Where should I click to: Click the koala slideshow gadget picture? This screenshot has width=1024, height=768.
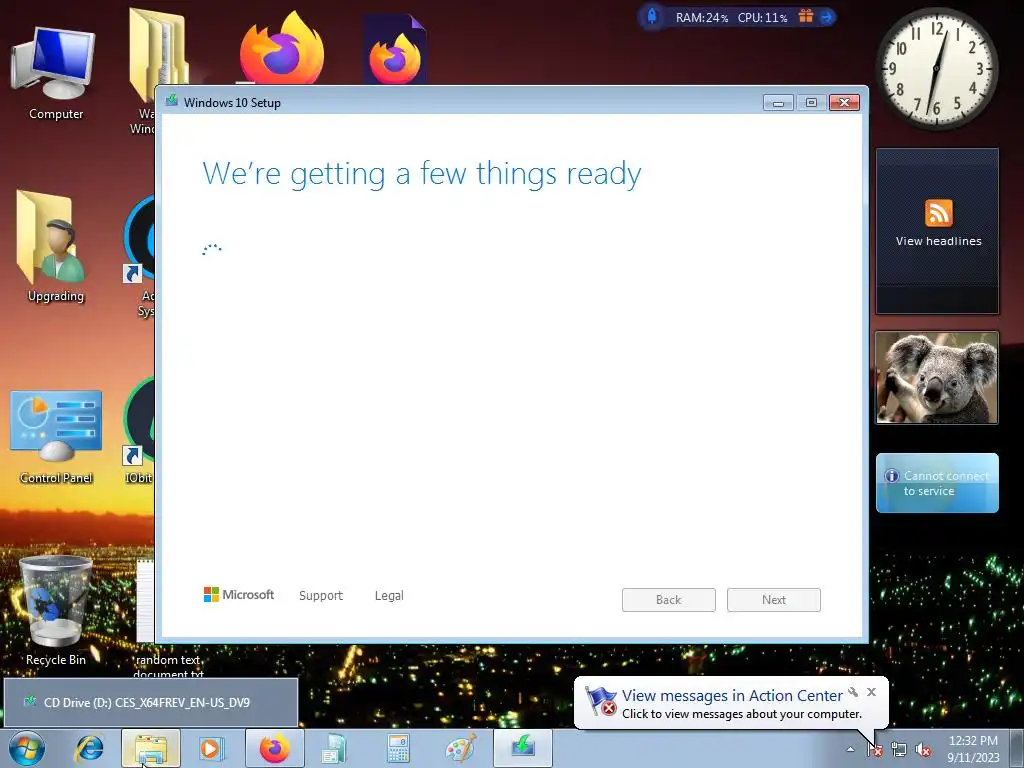click(x=936, y=377)
